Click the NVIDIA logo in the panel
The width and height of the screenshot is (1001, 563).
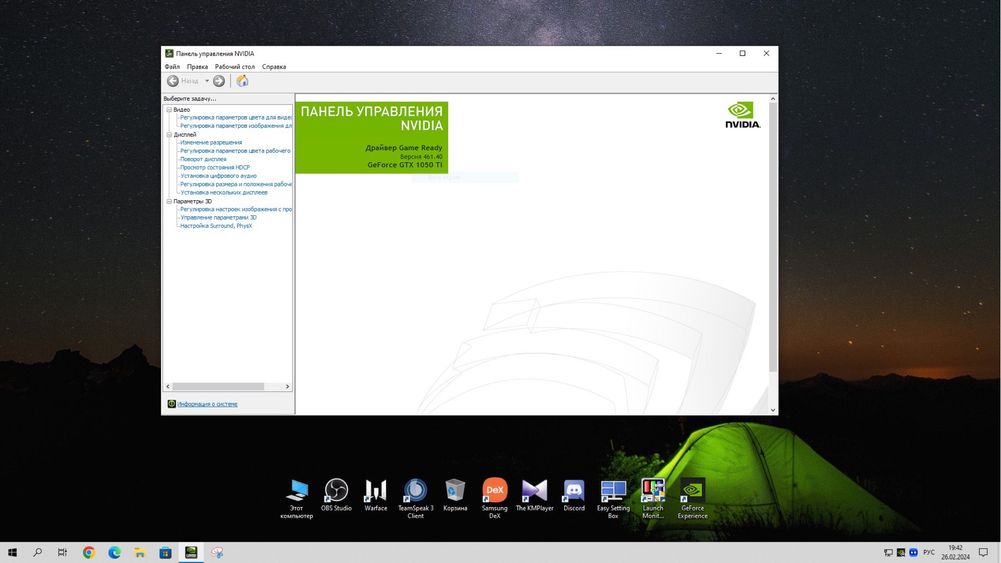[742, 115]
